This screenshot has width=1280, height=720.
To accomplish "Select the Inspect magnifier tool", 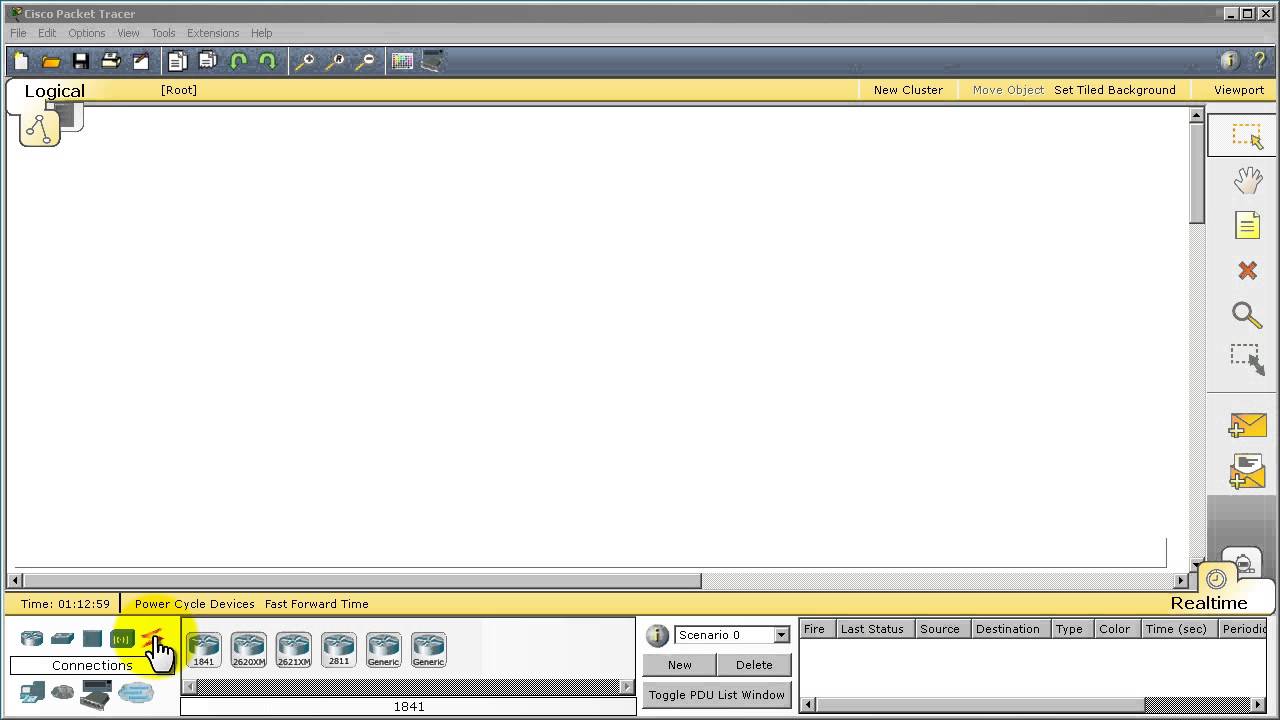I will [1247, 315].
